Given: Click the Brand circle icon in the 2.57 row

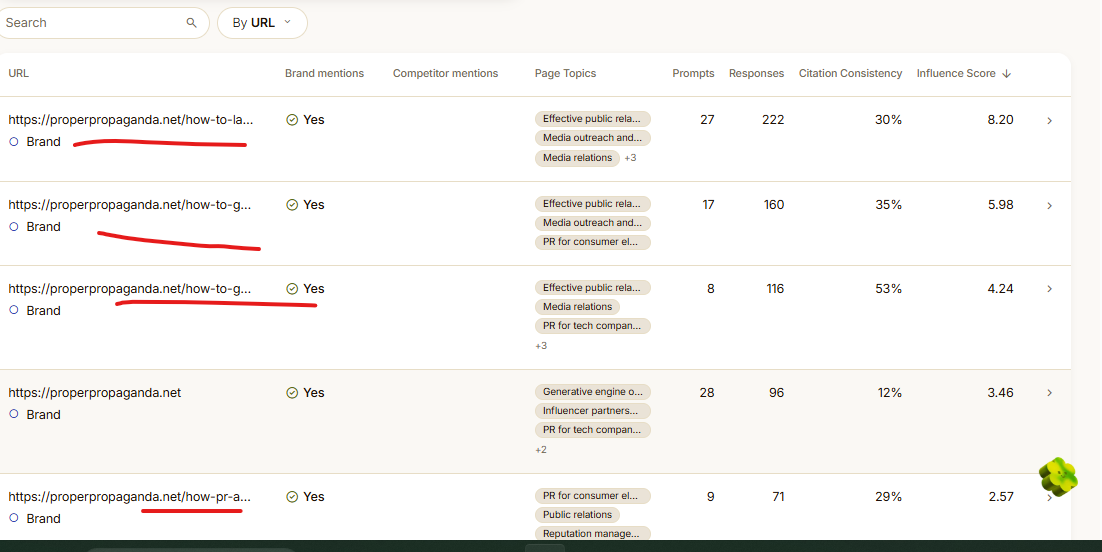Looking at the screenshot, I should point(13,518).
